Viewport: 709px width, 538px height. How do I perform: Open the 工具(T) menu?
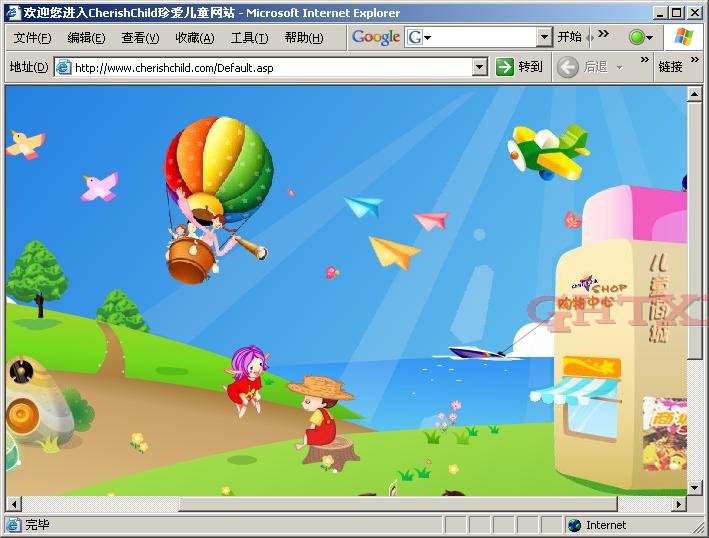point(249,38)
